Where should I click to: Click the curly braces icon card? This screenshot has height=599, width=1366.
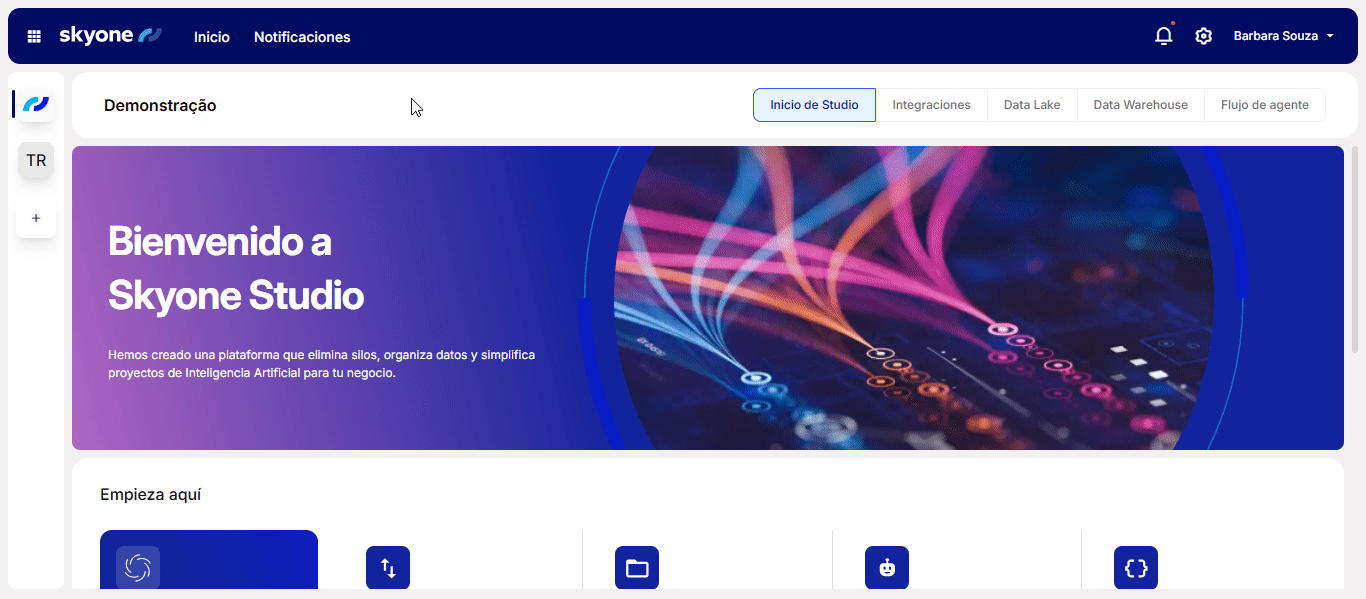point(1136,568)
